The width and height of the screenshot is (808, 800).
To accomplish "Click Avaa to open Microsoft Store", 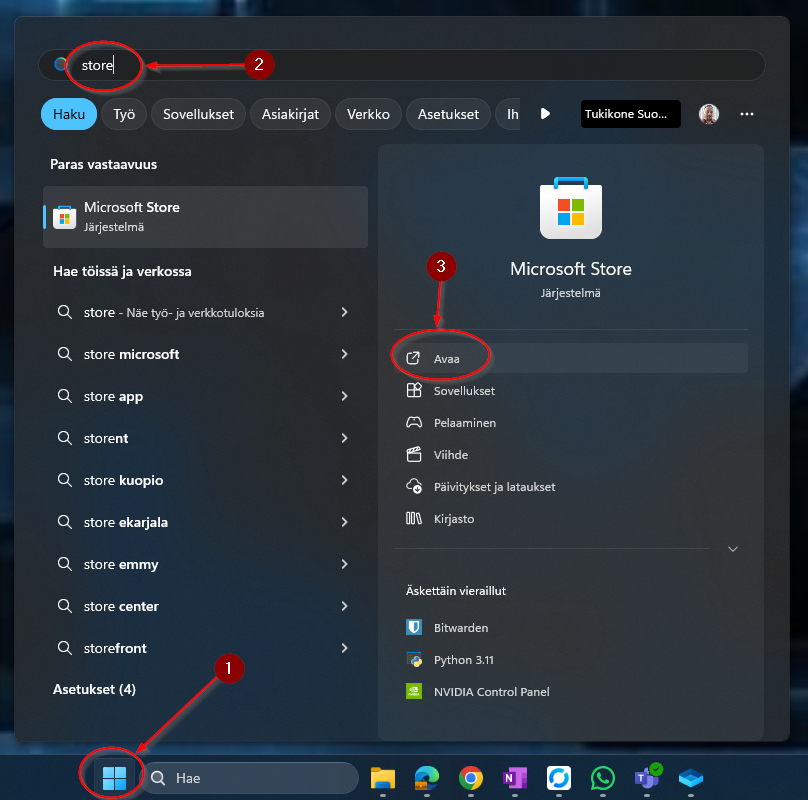I will [x=571, y=358].
